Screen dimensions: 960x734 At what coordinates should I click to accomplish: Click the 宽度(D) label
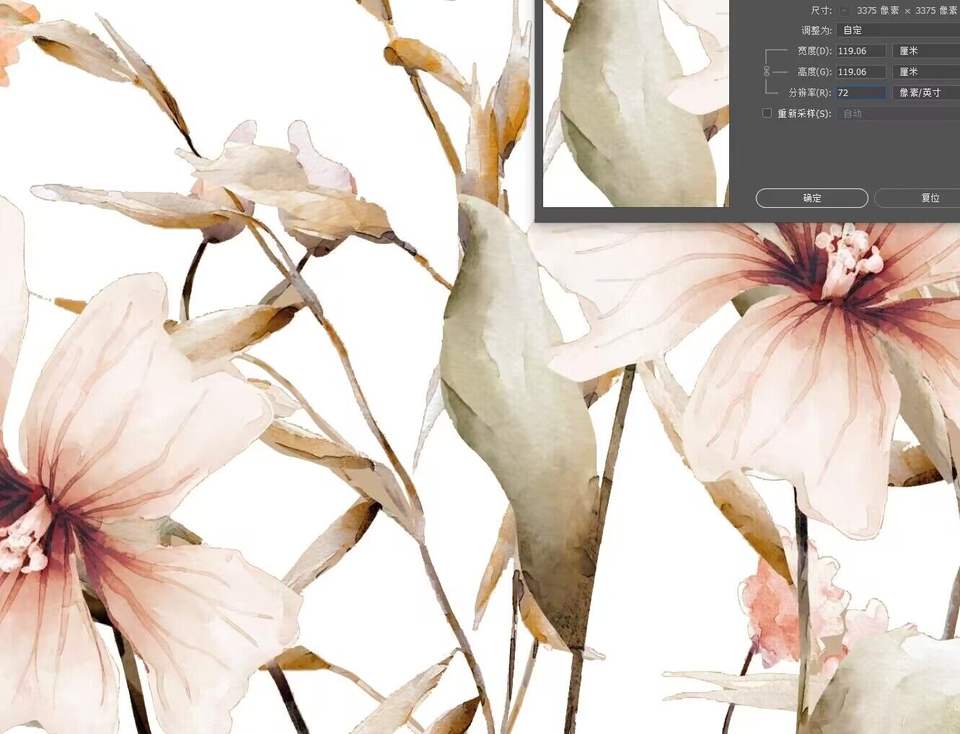tap(814, 51)
